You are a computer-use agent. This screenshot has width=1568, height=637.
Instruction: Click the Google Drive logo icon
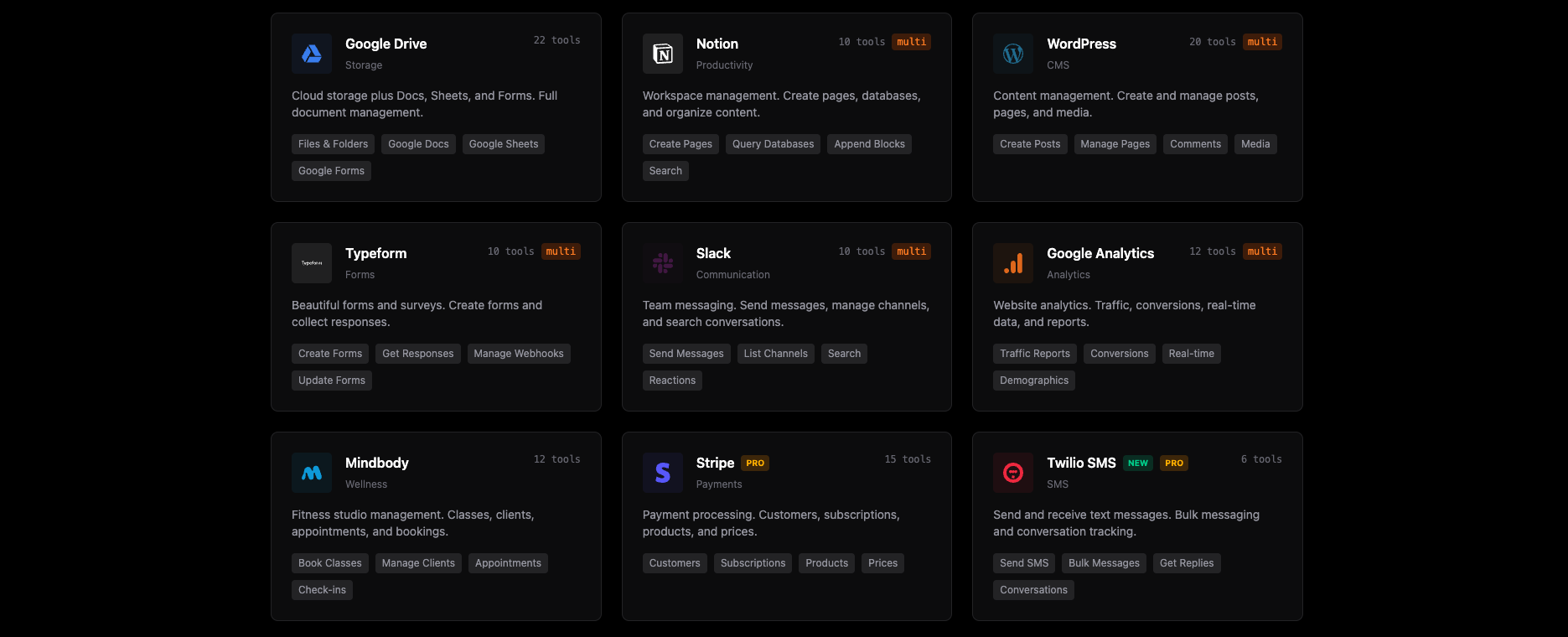312,54
